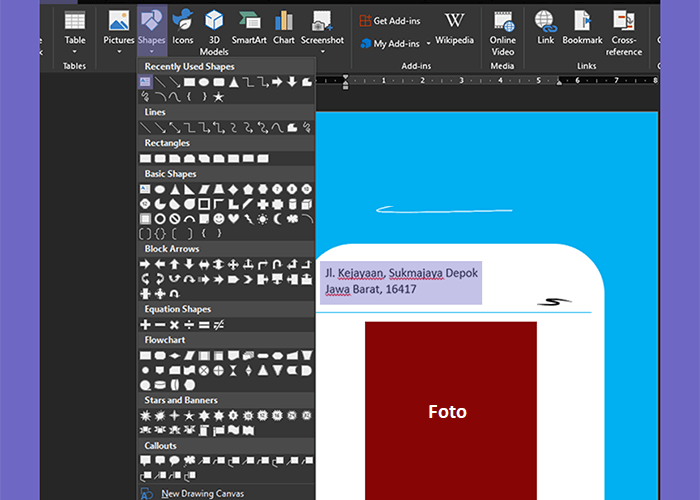Image resolution: width=700 pixels, height=500 pixels.
Task: Pick the no-symbol shape in Basic Shapes
Action: click(x=175, y=219)
